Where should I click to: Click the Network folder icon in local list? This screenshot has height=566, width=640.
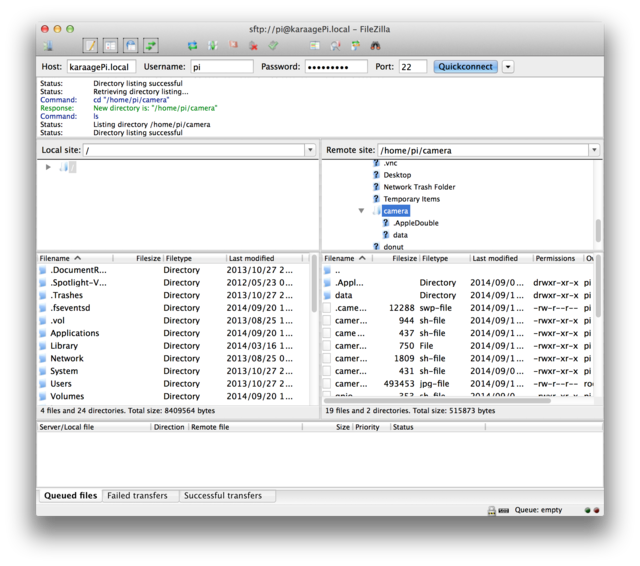42,359
